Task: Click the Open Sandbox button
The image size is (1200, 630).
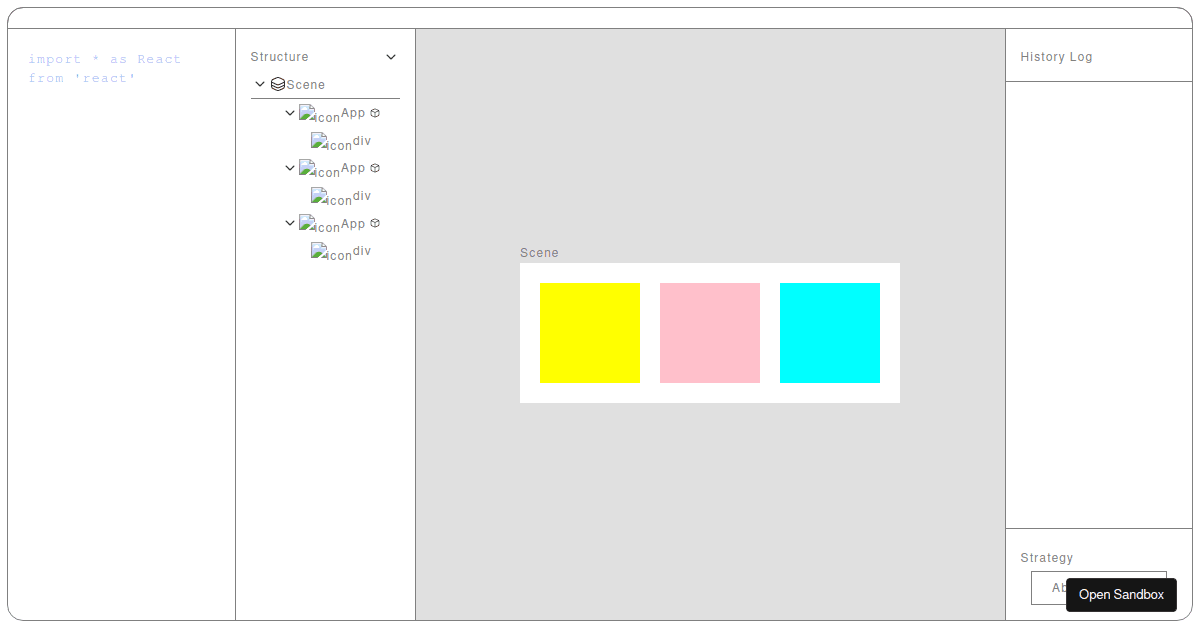Action: pyautogui.click(x=1121, y=595)
